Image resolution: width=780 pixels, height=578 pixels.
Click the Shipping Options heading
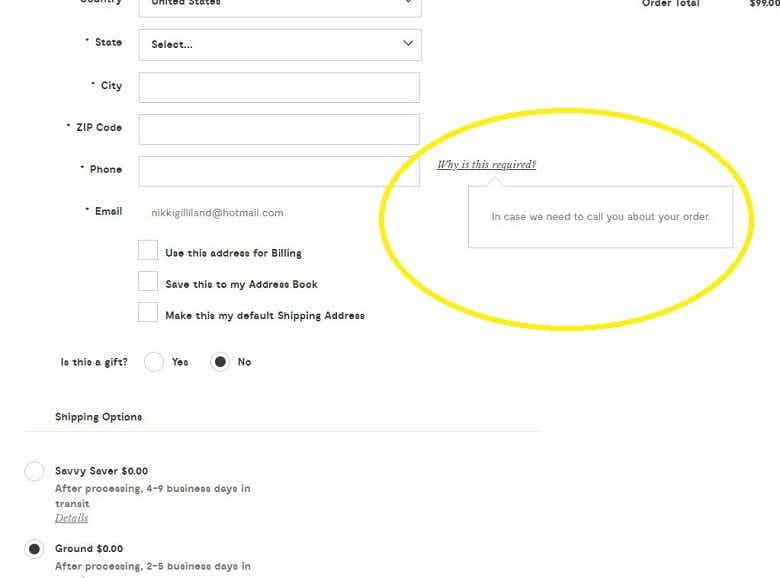(98, 417)
